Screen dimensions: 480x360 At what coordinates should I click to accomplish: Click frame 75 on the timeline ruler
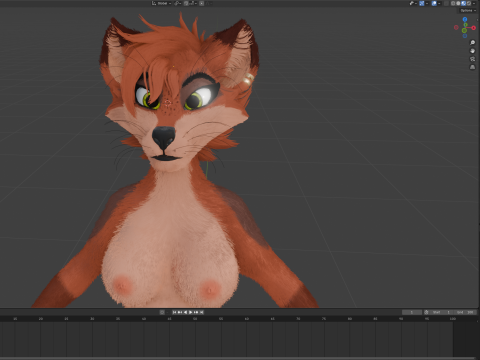[324, 319]
